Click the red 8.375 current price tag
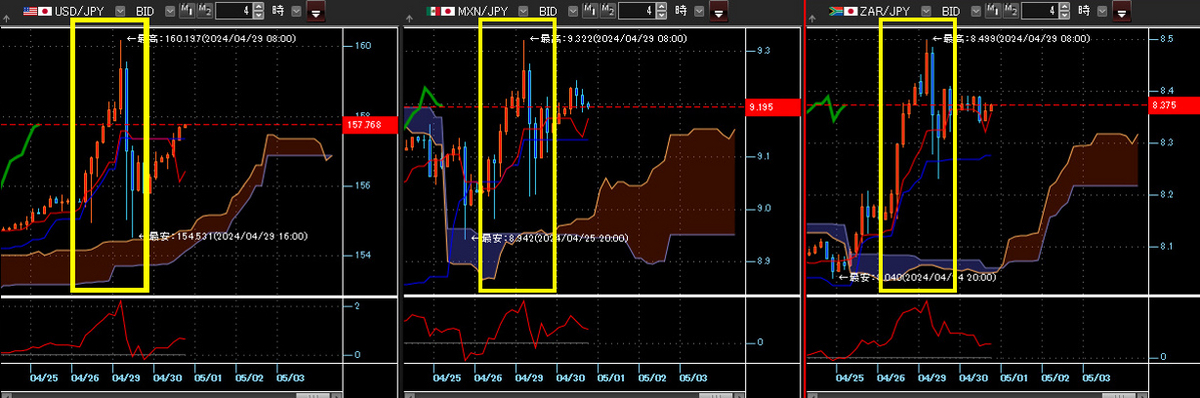This screenshot has width=1200, height=398. click(1173, 104)
